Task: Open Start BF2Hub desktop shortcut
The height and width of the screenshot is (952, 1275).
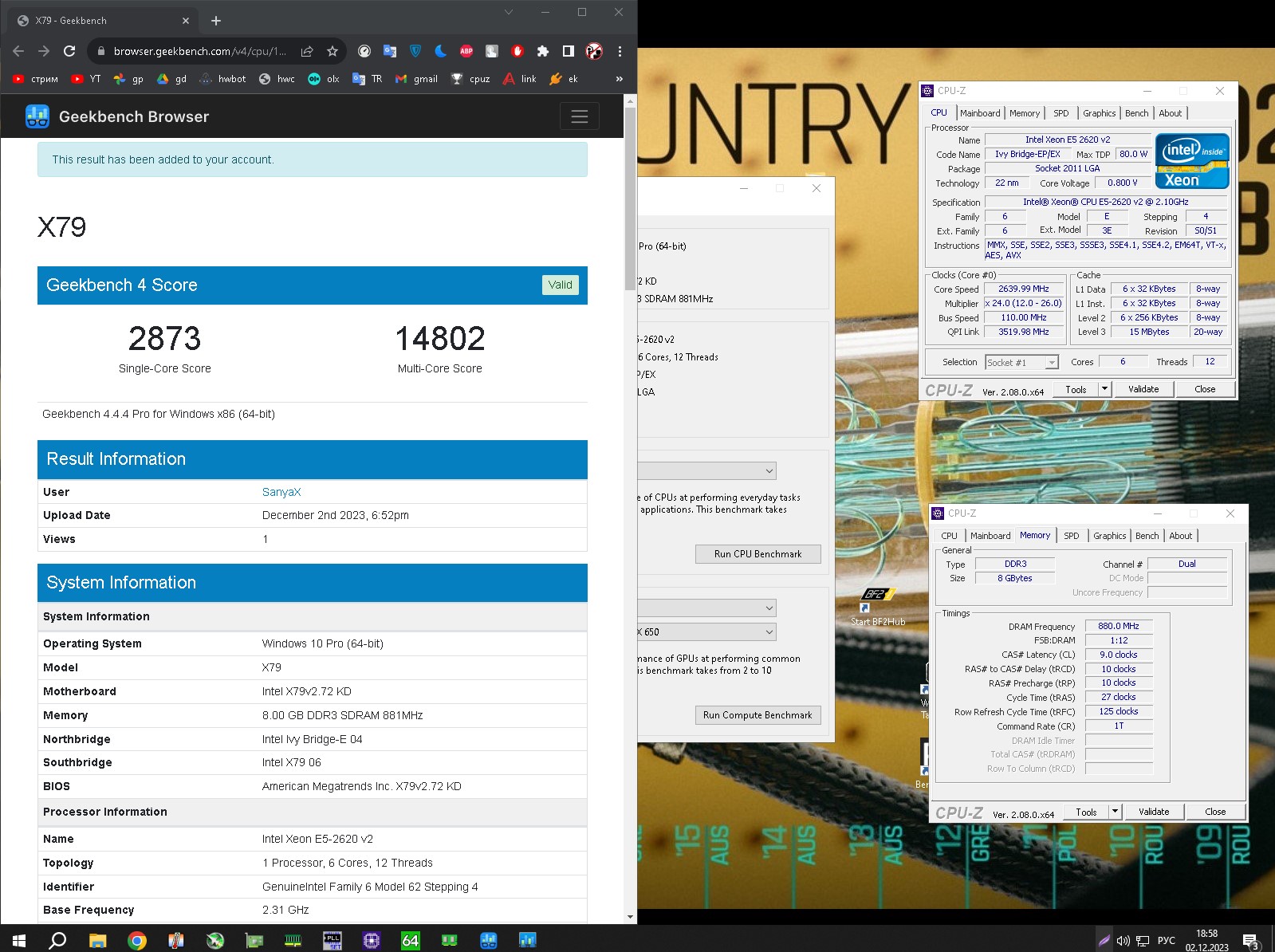Action: [x=877, y=608]
